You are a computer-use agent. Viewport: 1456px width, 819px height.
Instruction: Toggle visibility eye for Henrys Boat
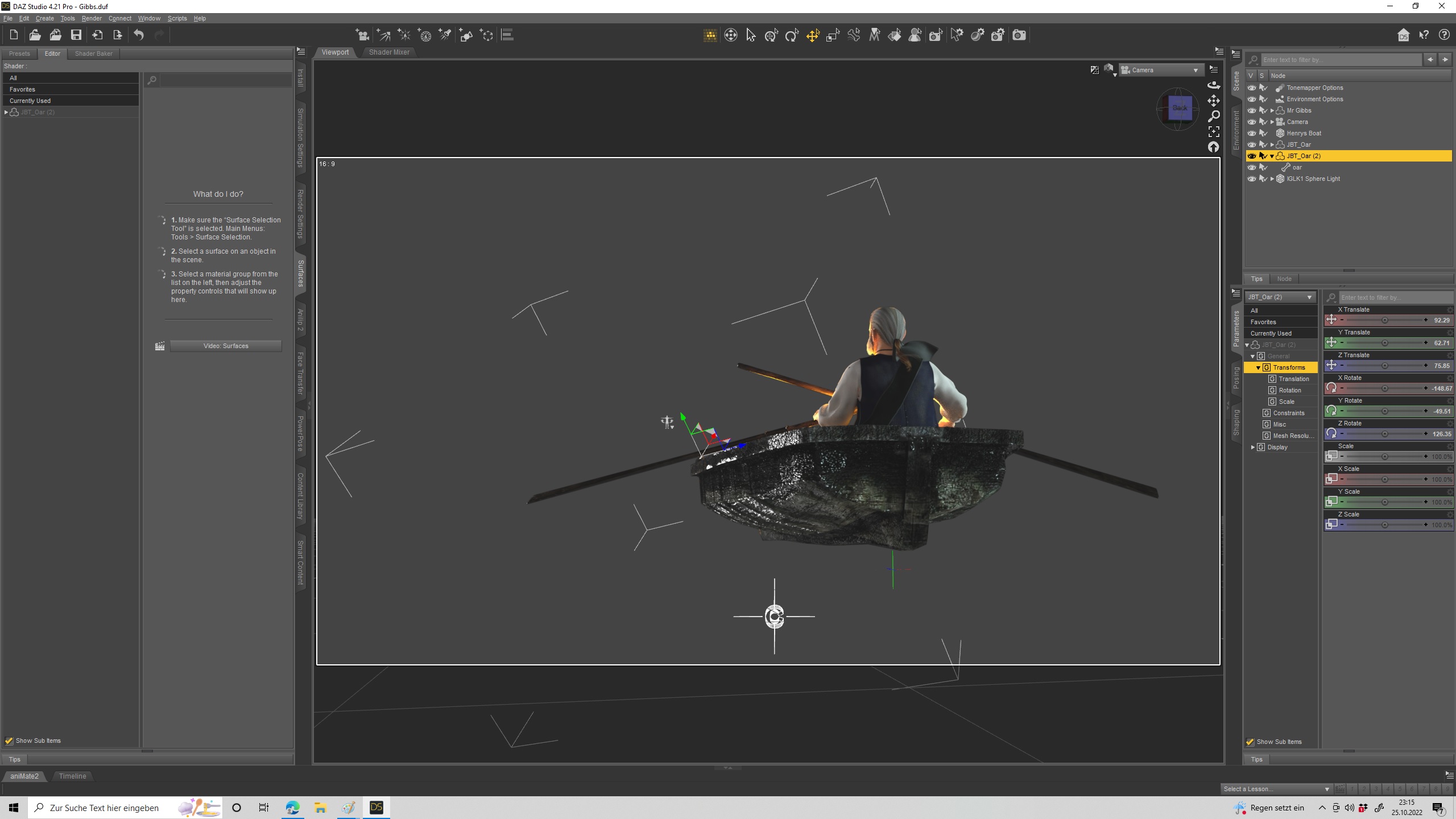[x=1251, y=133]
